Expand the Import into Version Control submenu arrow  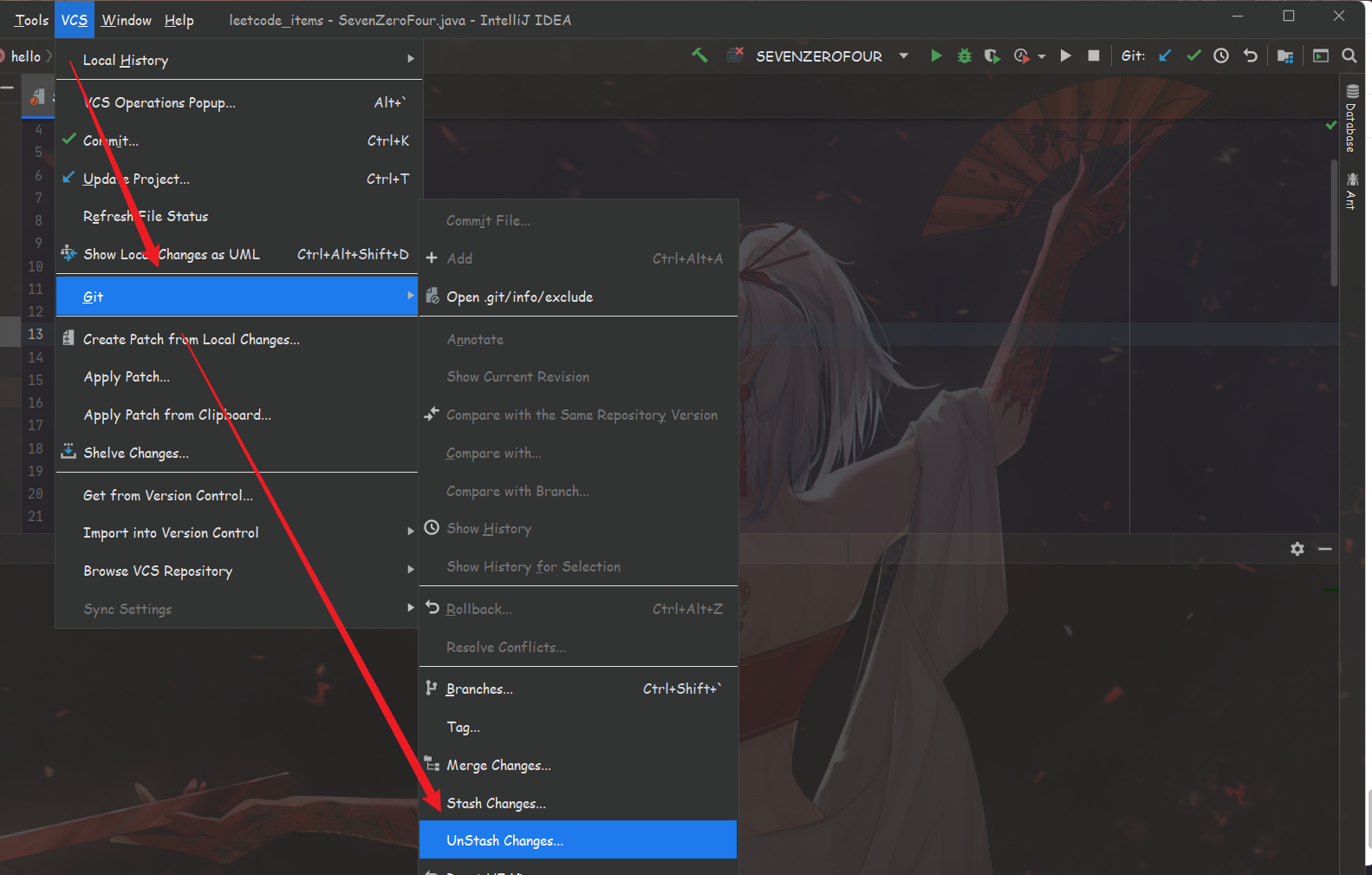click(x=411, y=531)
